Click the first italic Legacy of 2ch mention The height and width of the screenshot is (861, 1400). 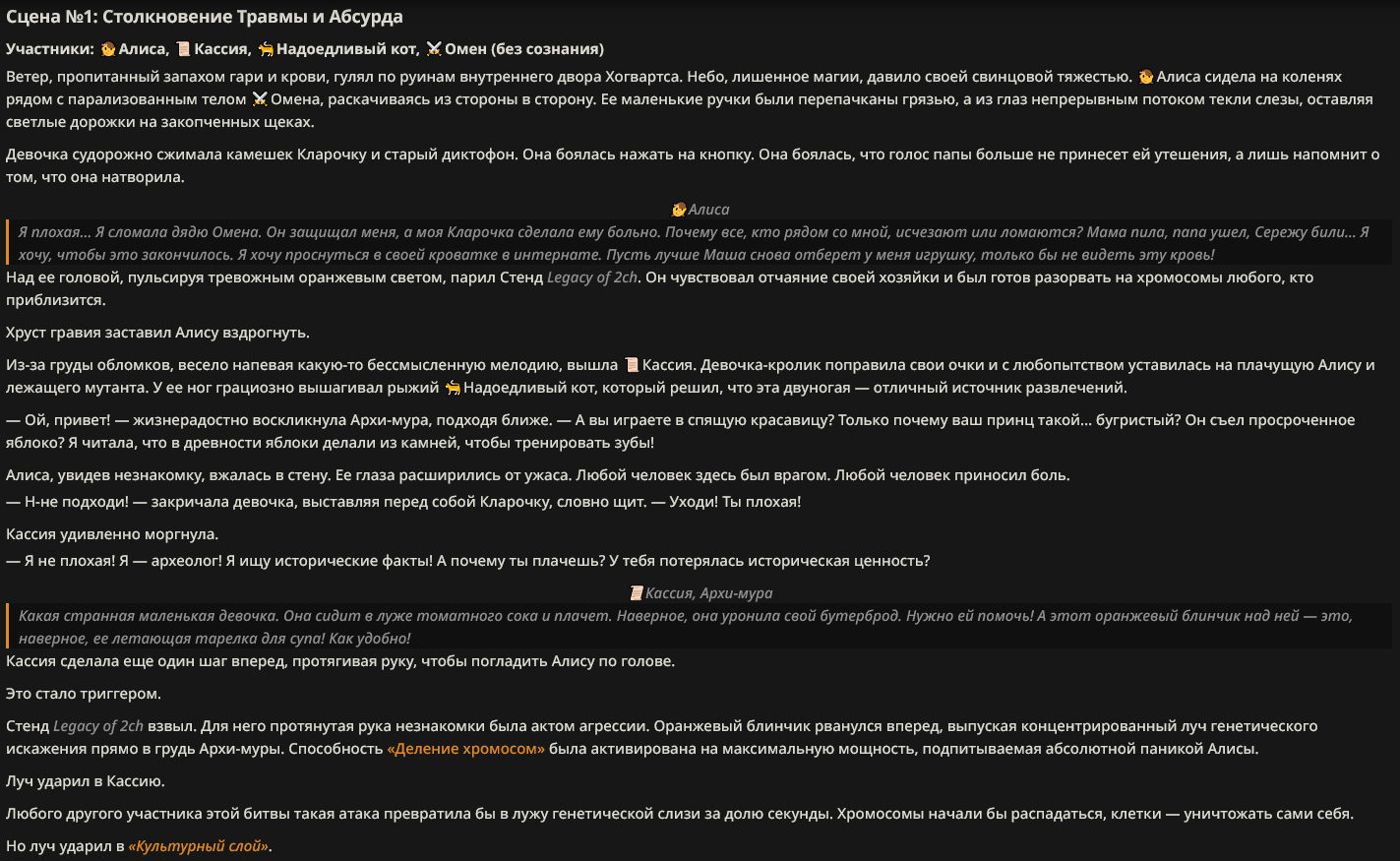(592, 277)
